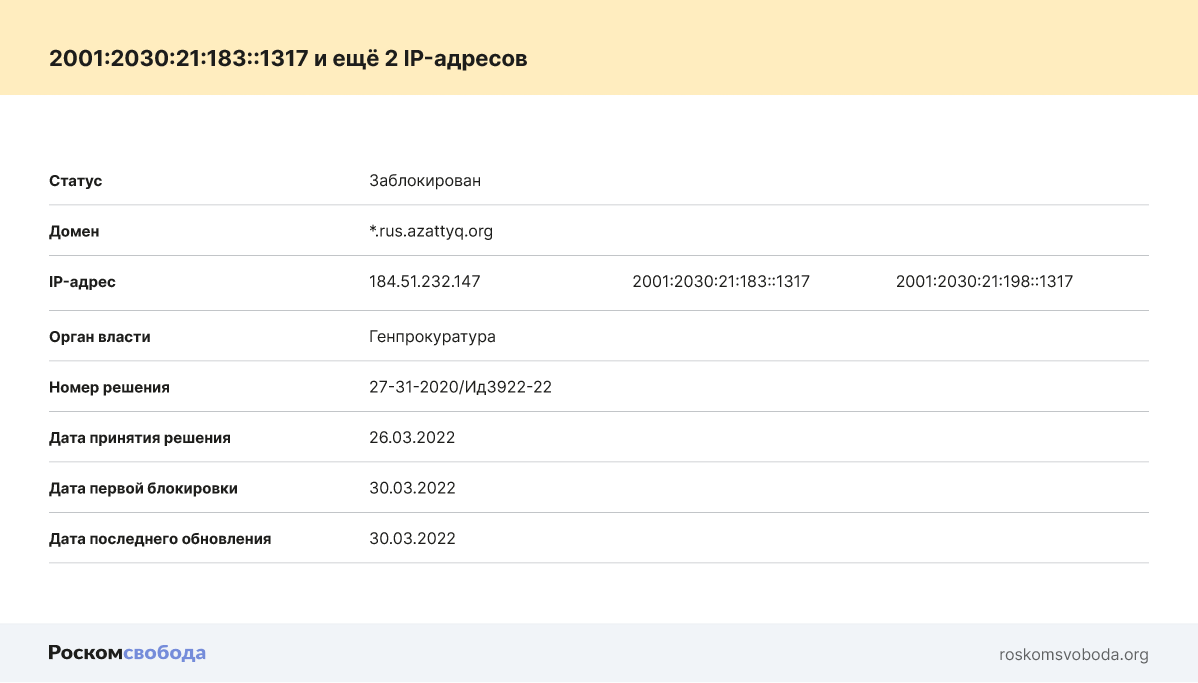Select the IPv6 address ending 198::1317
The width and height of the screenshot is (1198, 683).
click(x=984, y=282)
